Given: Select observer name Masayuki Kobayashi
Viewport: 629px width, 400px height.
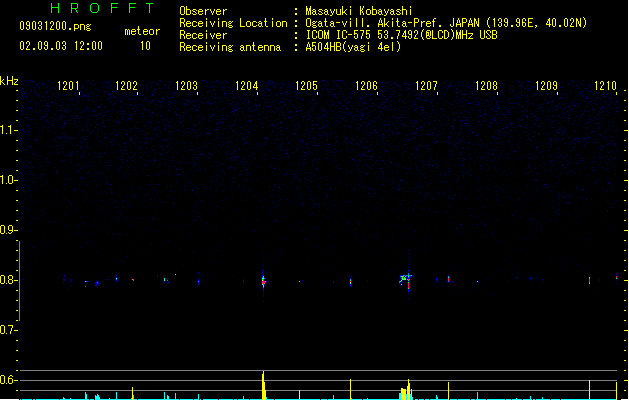Looking at the screenshot, I should 359,11.
